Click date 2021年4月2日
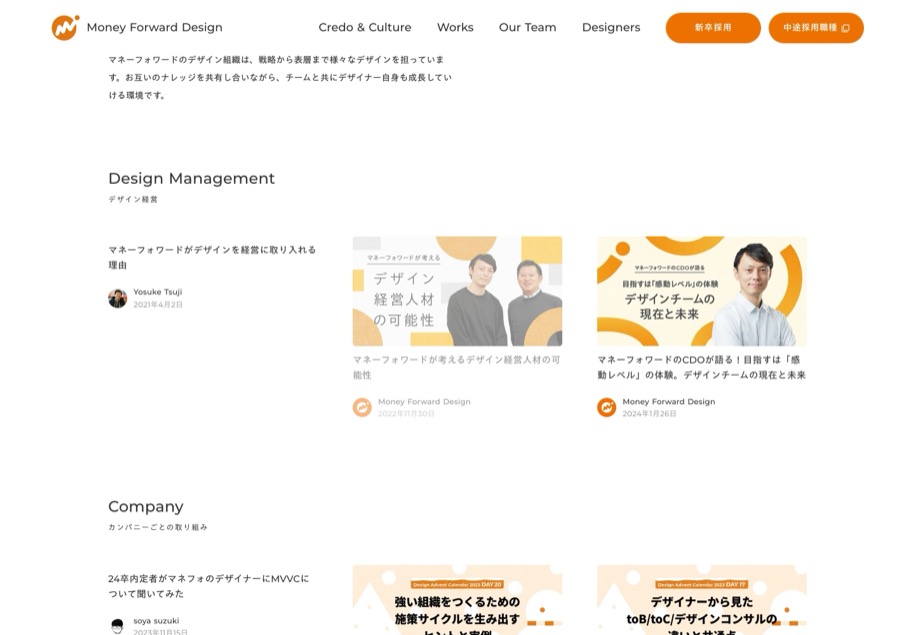The image size is (915, 635). [158, 305]
